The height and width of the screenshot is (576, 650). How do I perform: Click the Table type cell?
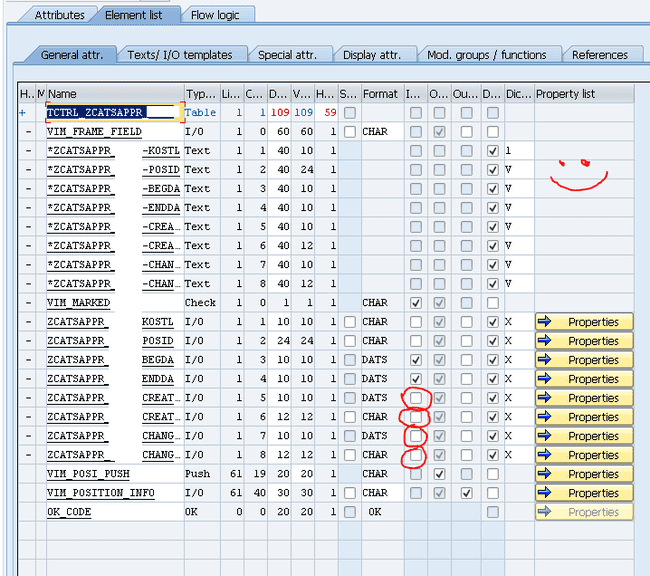(202, 112)
